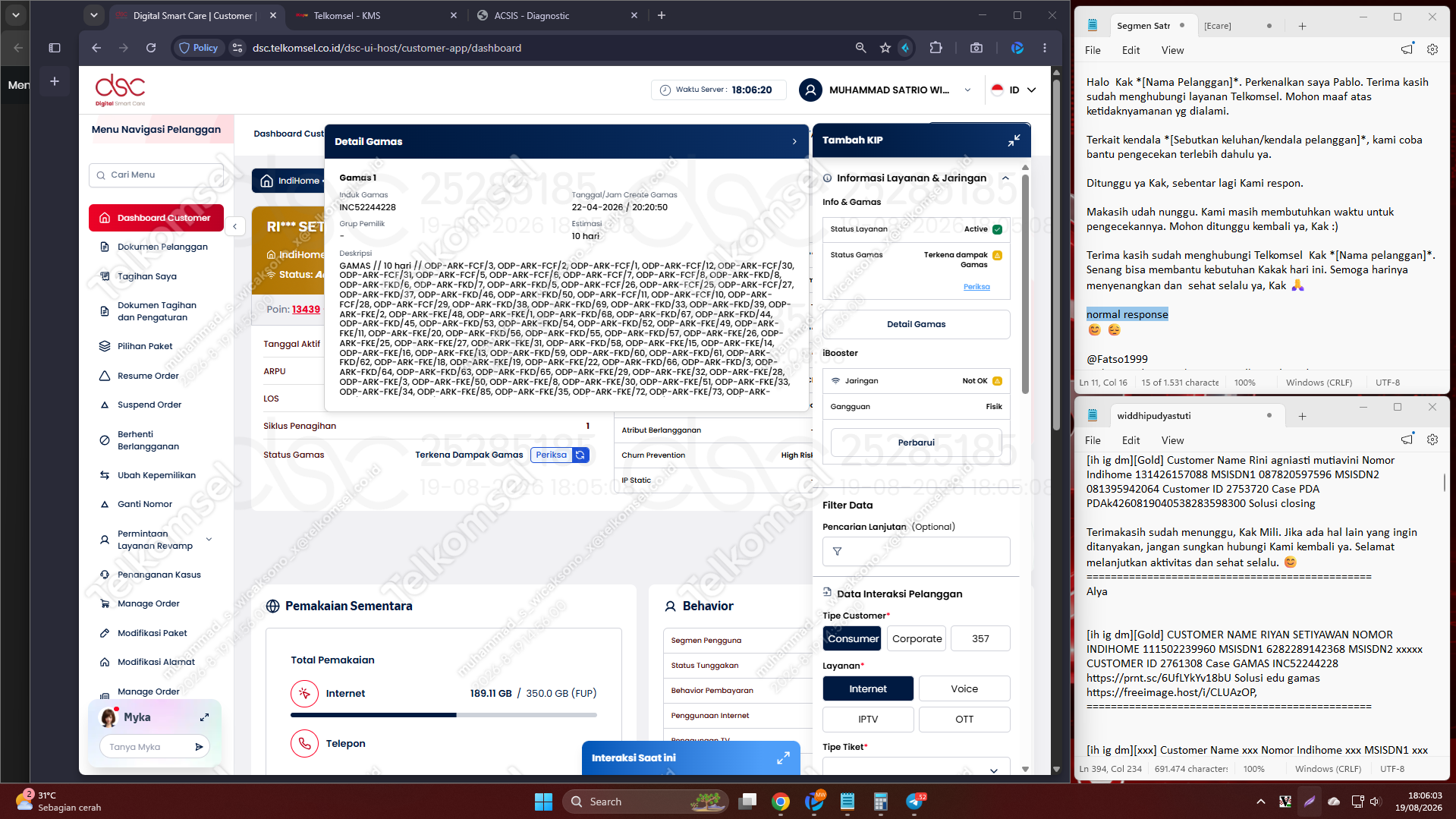Open settings gear in Segmen Satr notepad
This screenshot has height=819, width=1456.
tap(1432, 49)
